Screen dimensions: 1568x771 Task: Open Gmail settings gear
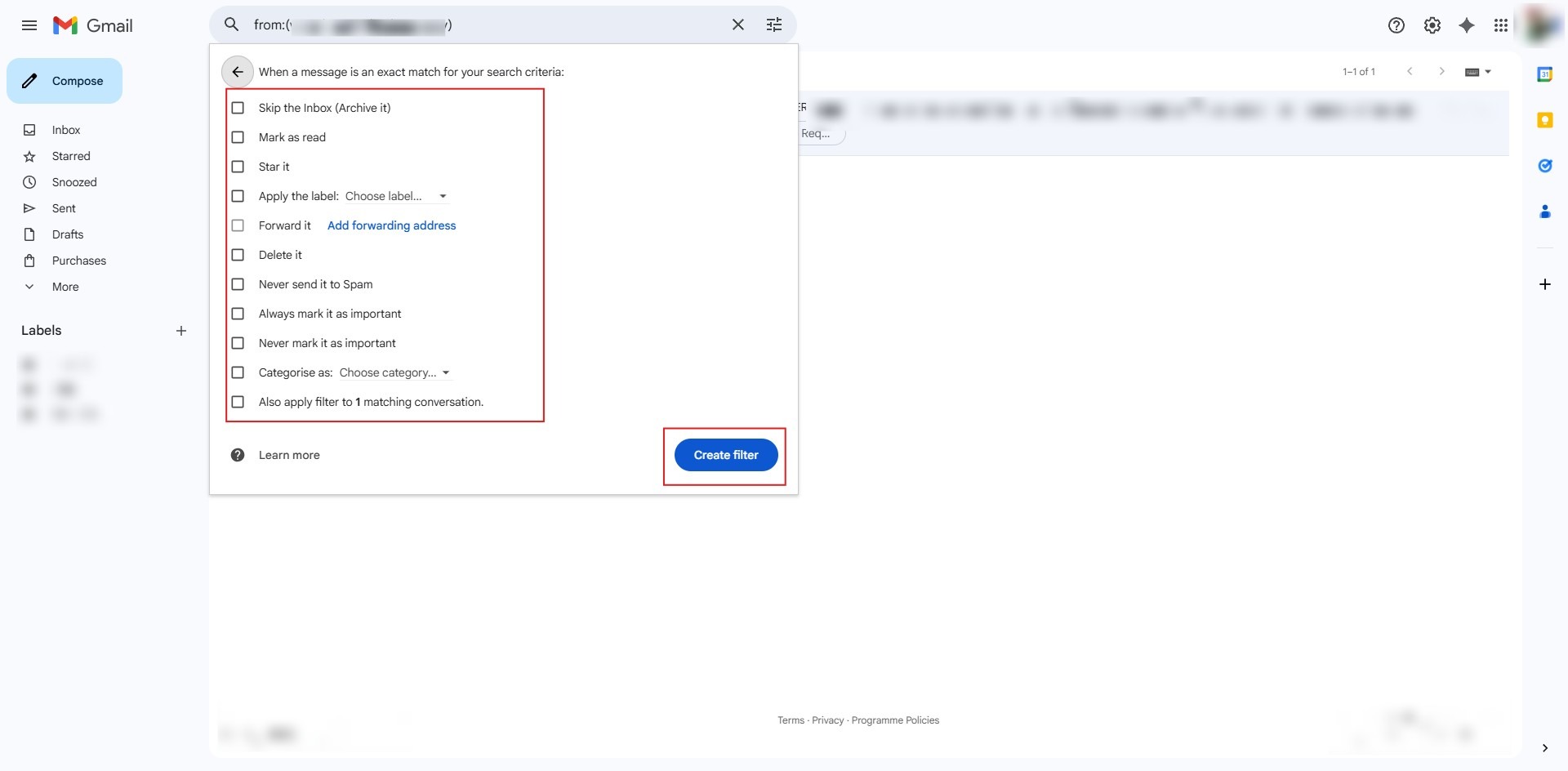tap(1432, 25)
